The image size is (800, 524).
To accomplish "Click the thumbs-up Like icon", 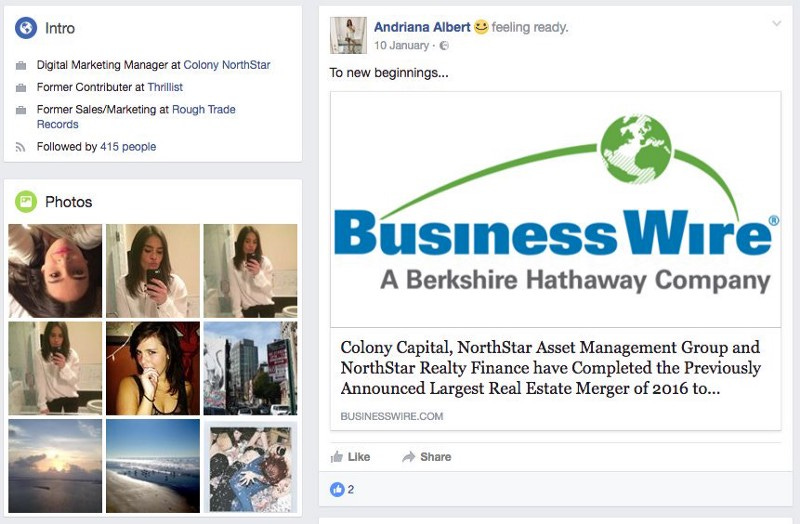I will (x=337, y=457).
